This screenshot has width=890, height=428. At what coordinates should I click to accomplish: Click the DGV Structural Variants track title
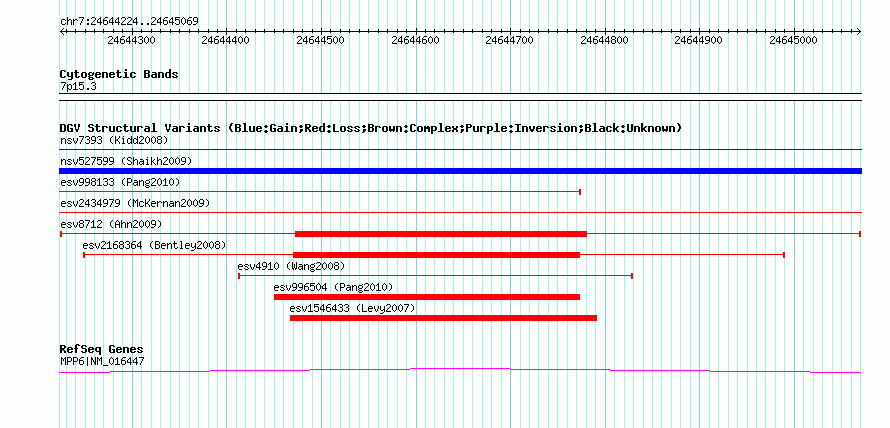(x=371, y=128)
